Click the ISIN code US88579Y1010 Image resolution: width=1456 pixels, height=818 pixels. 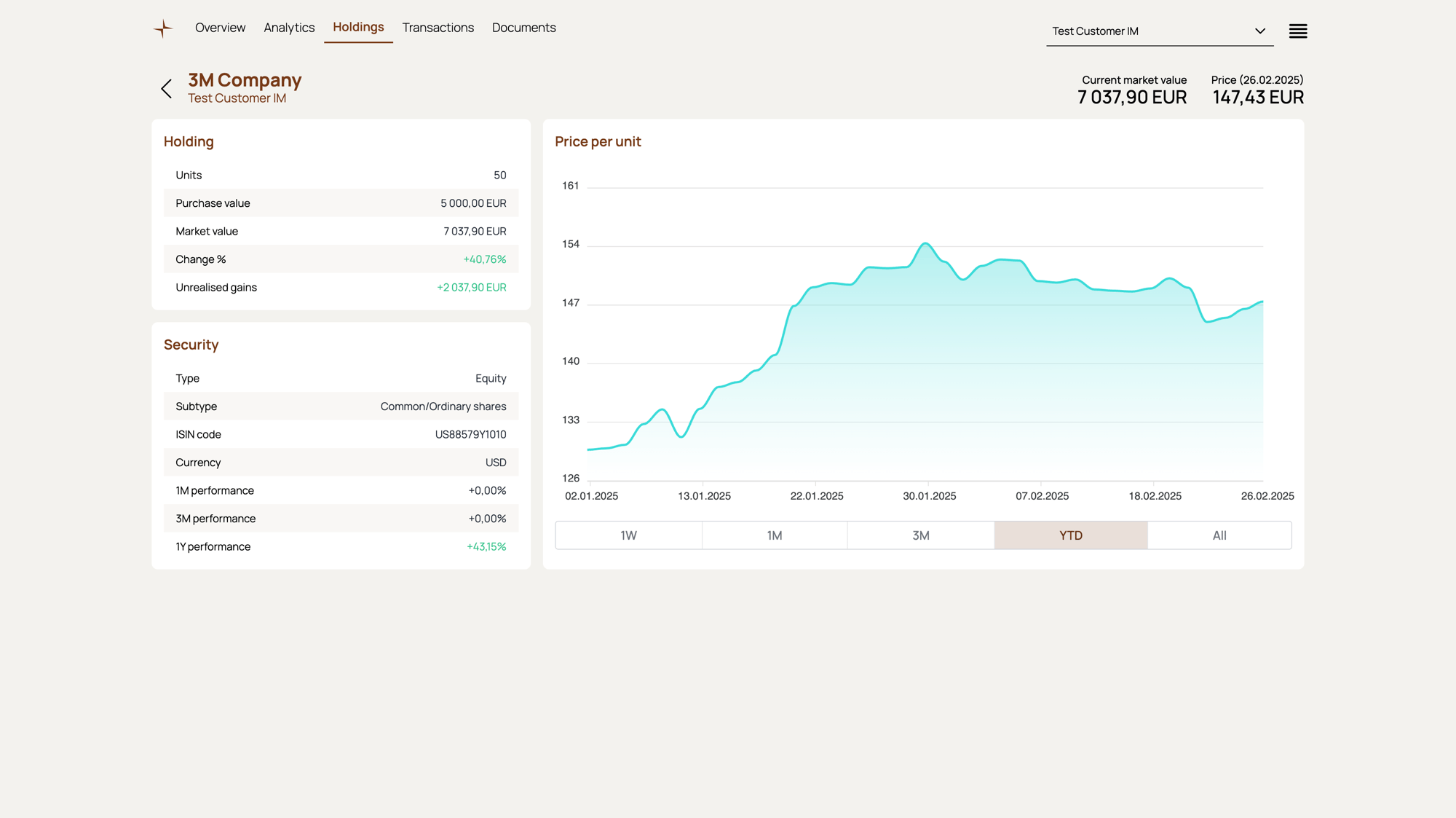click(470, 435)
